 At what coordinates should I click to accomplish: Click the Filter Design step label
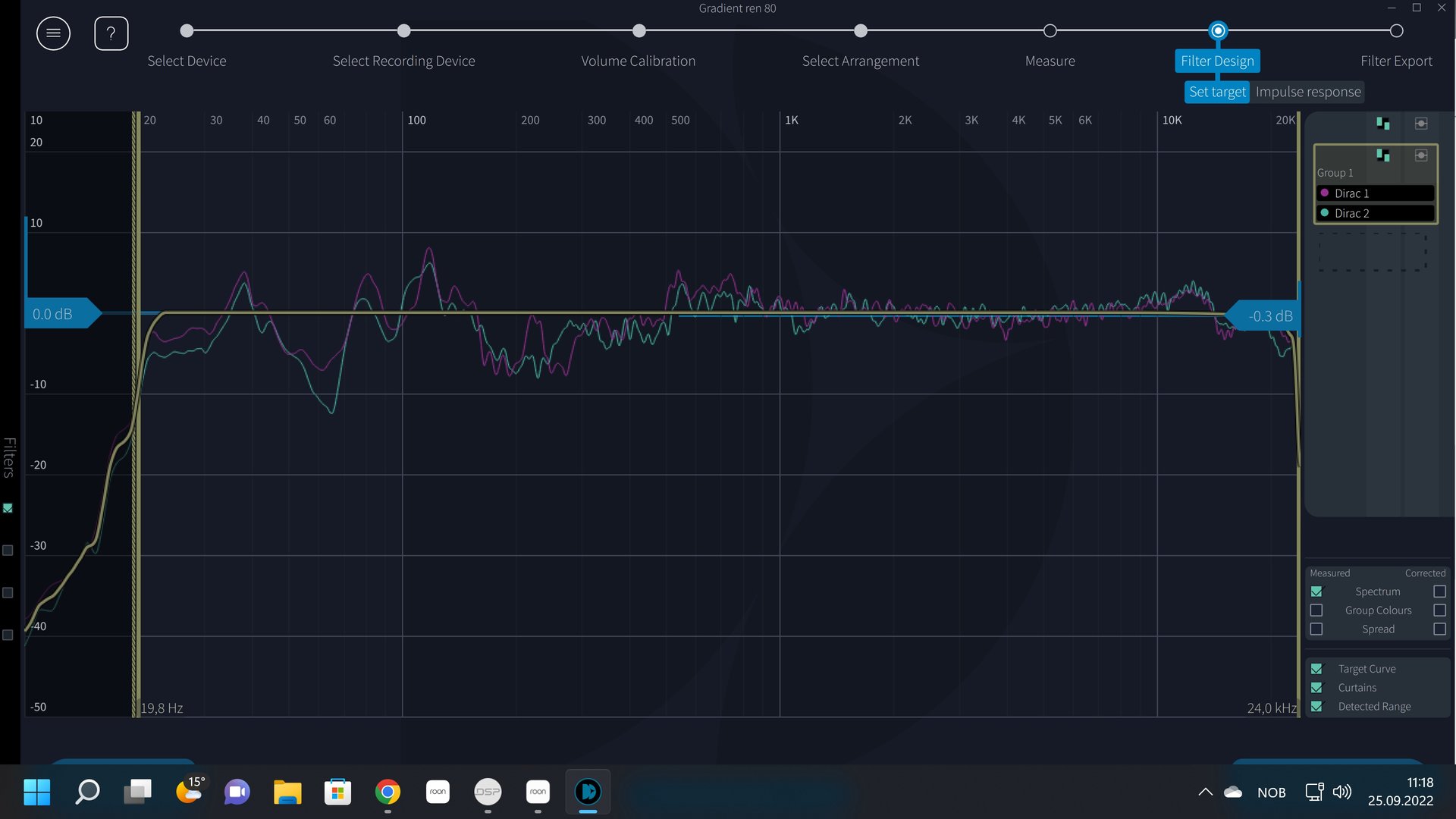point(1217,61)
